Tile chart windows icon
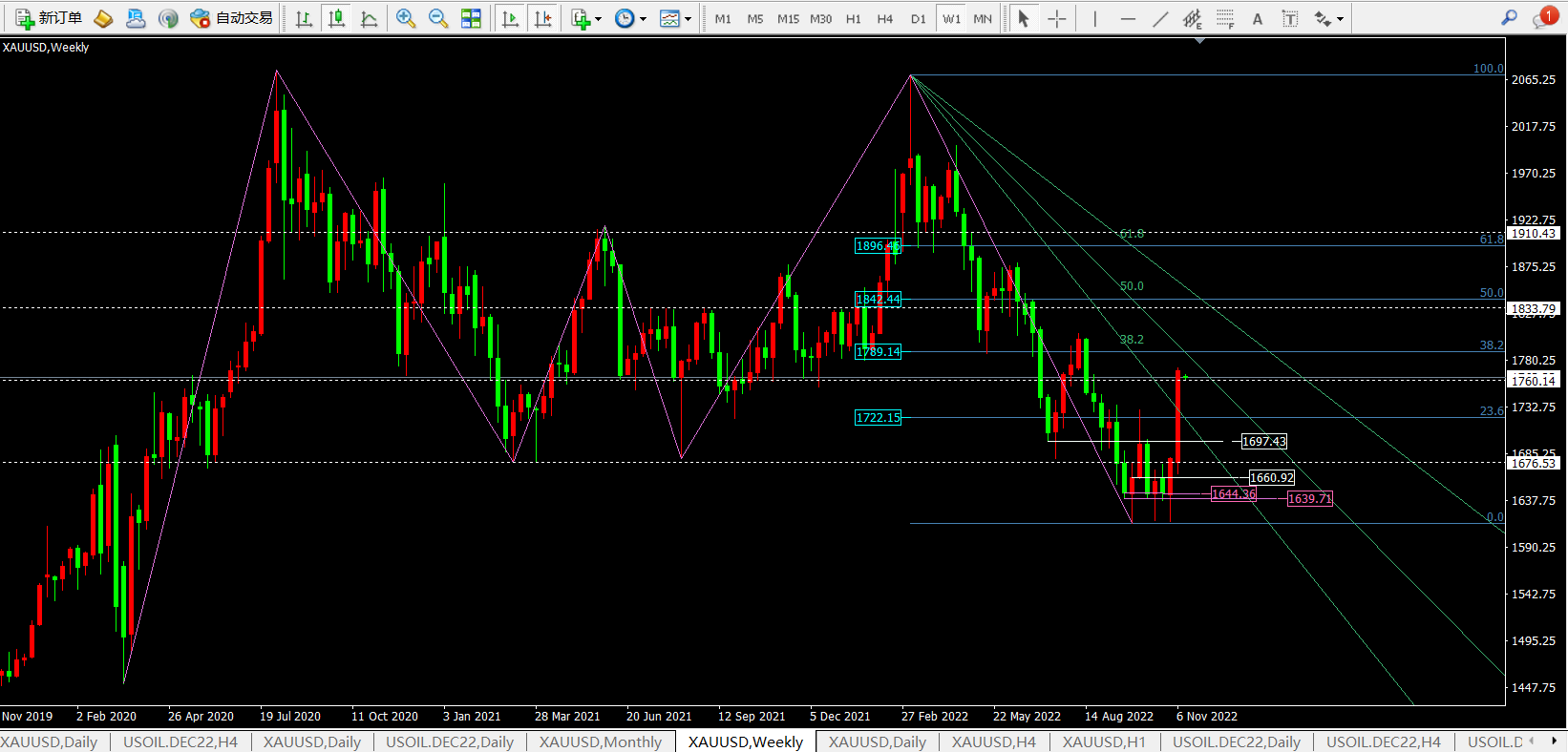 pos(471,18)
